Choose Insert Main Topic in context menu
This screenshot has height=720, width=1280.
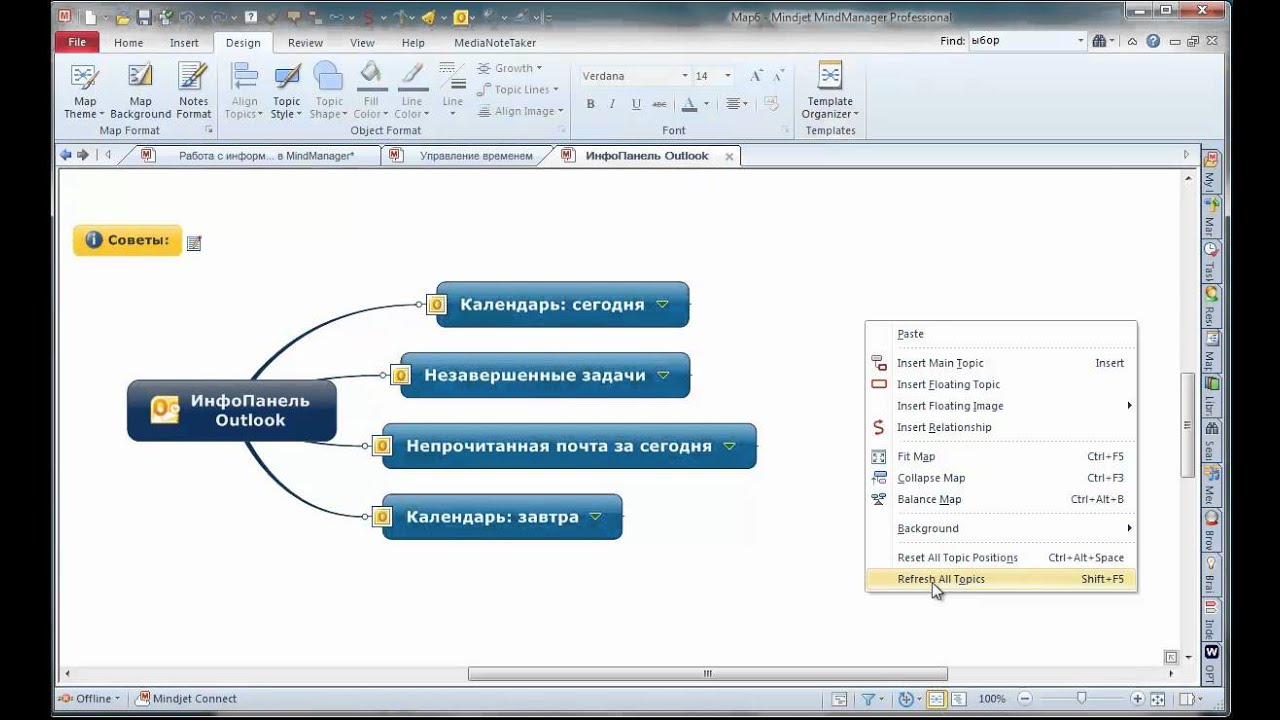[1001, 363]
